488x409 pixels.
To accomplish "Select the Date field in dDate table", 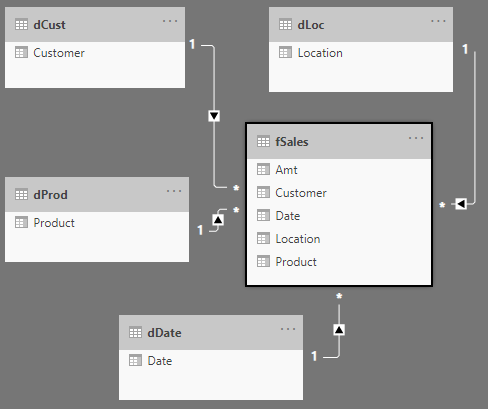I will click(211, 361).
